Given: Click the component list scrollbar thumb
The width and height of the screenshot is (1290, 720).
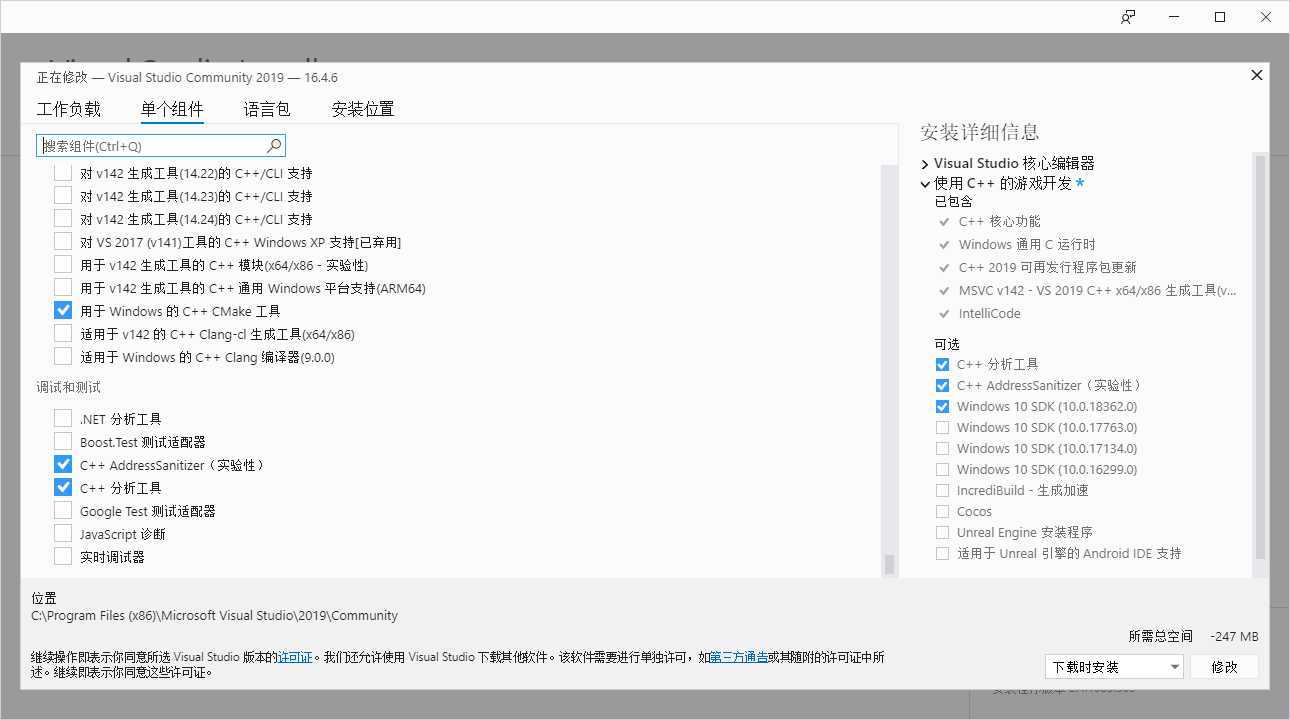Looking at the screenshot, I should point(889,565).
